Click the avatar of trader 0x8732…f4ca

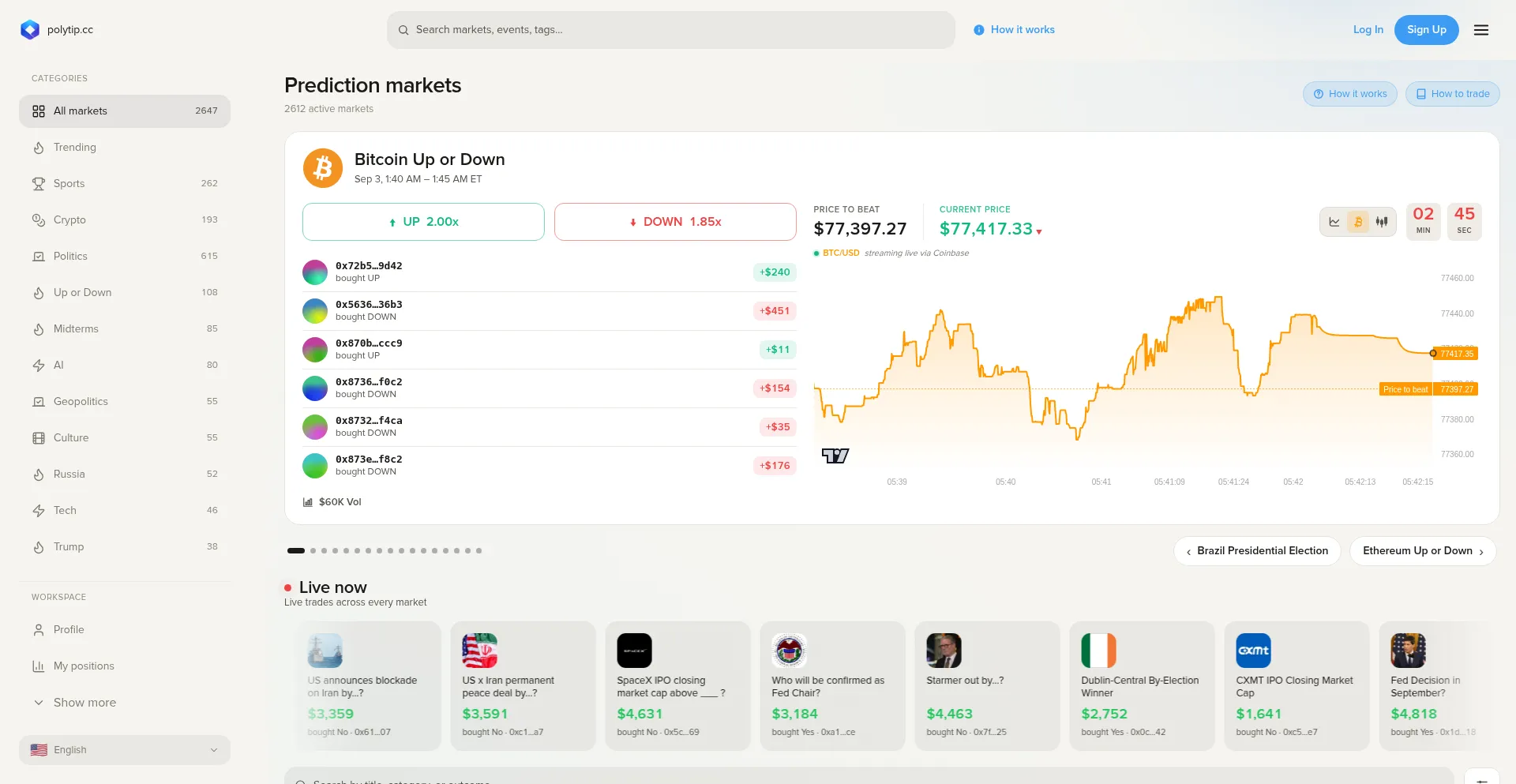click(x=315, y=427)
